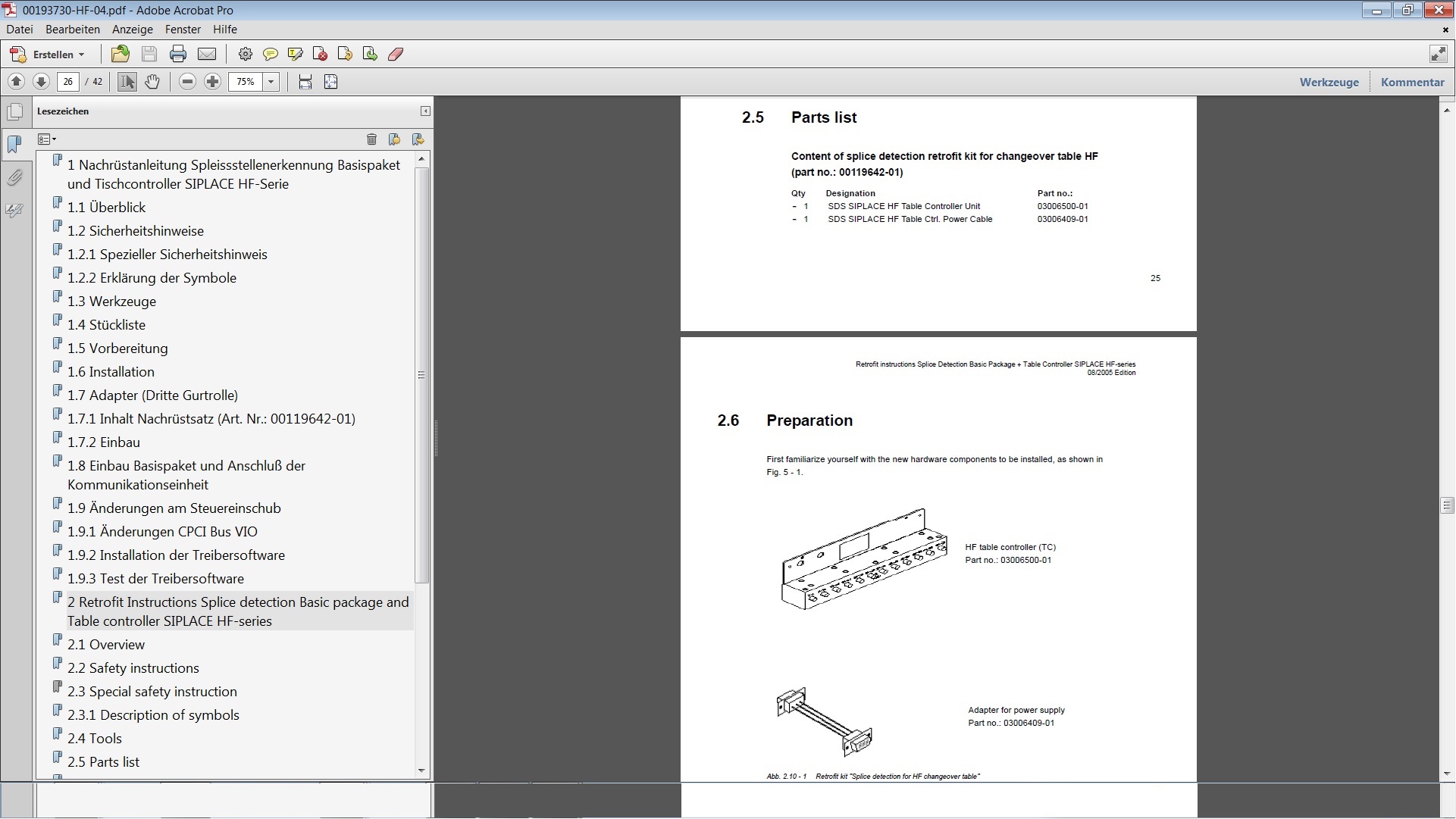Zoom in with plus button
The image size is (1456, 819).
tap(213, 82)
